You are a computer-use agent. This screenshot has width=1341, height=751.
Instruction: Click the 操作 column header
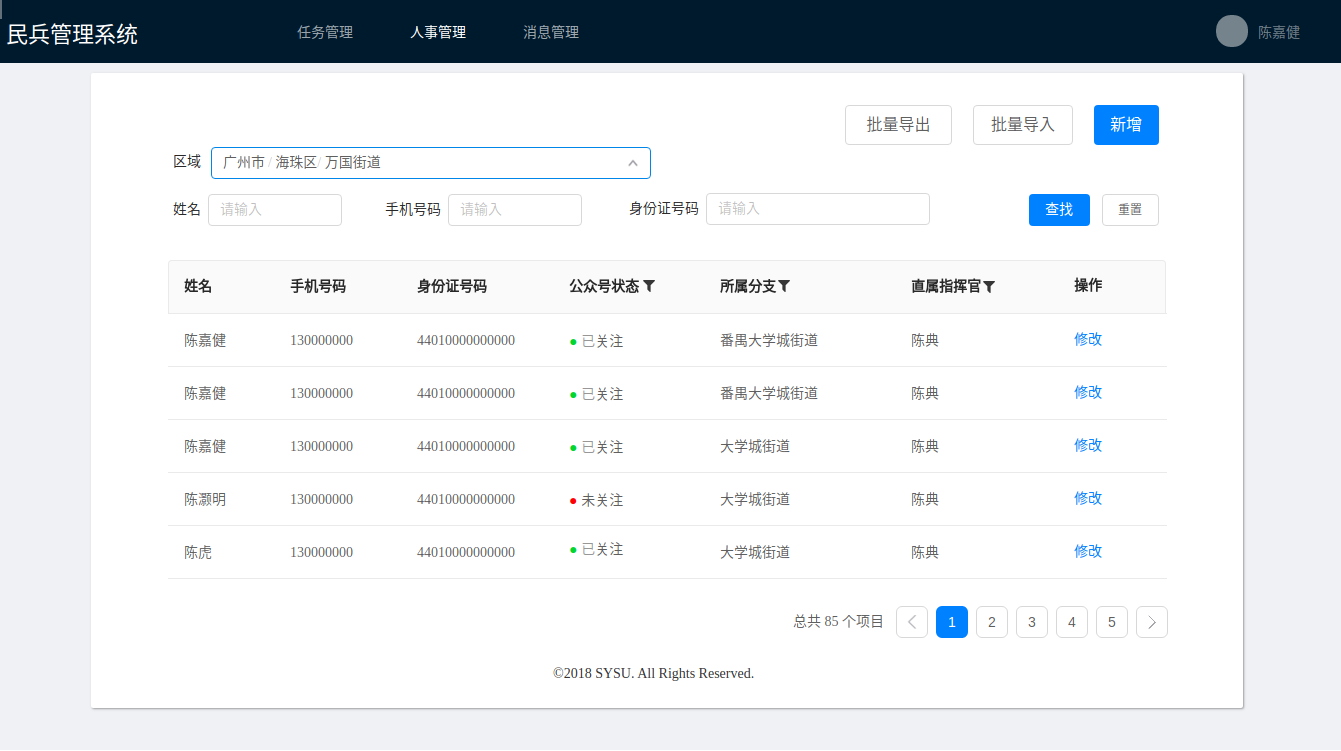click(x=1088, y=285)
